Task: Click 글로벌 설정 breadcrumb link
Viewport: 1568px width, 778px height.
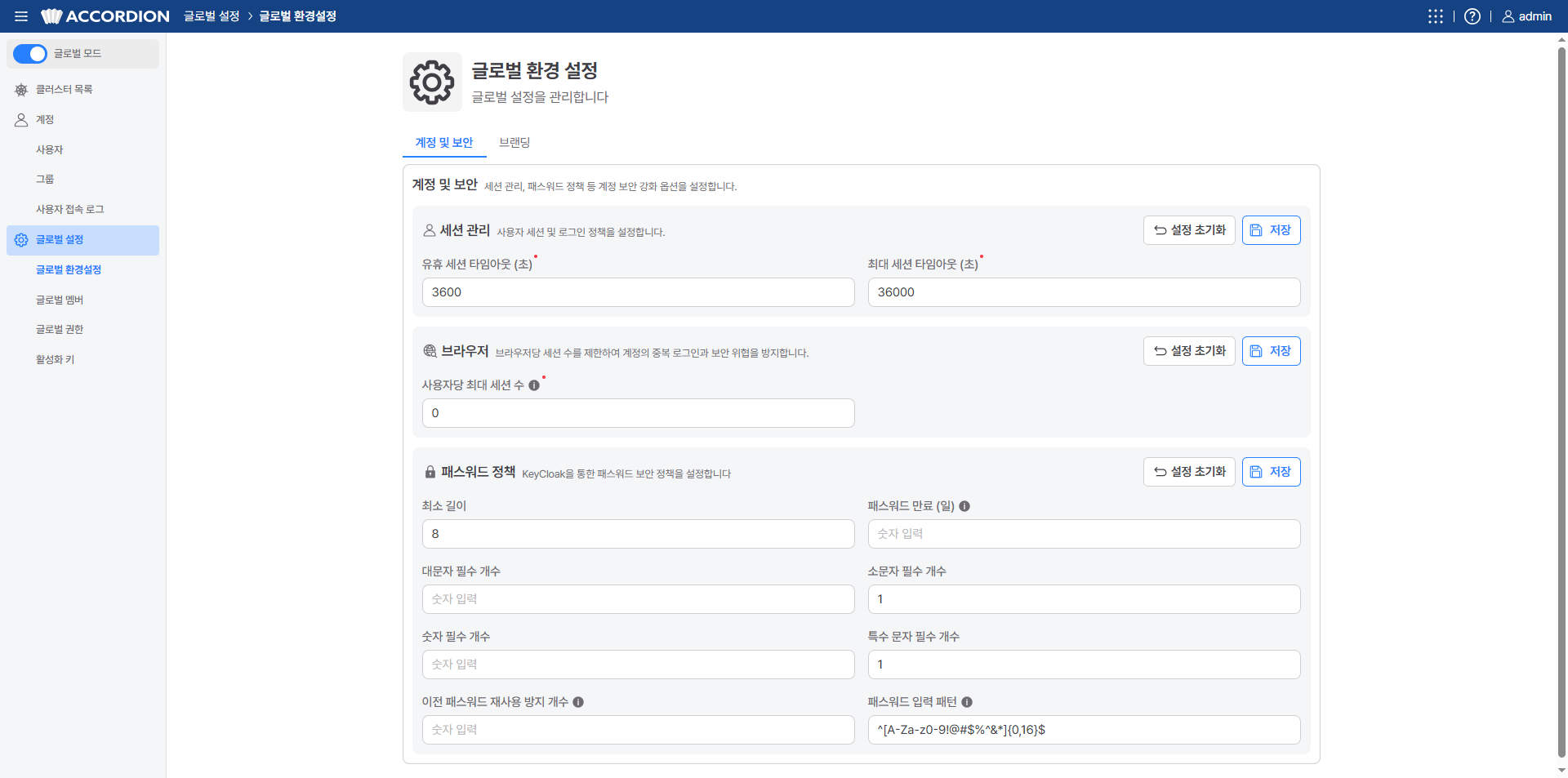Action: [x=212, y=16]
